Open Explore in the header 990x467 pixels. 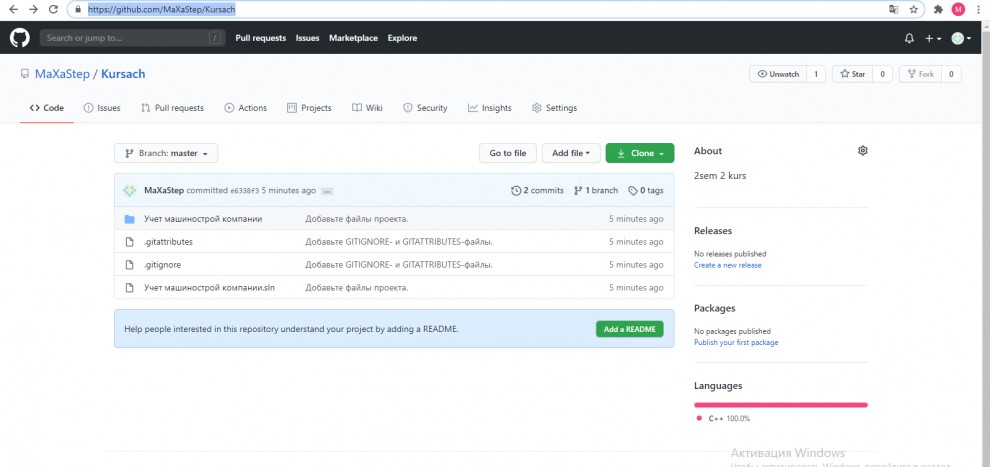402,38
